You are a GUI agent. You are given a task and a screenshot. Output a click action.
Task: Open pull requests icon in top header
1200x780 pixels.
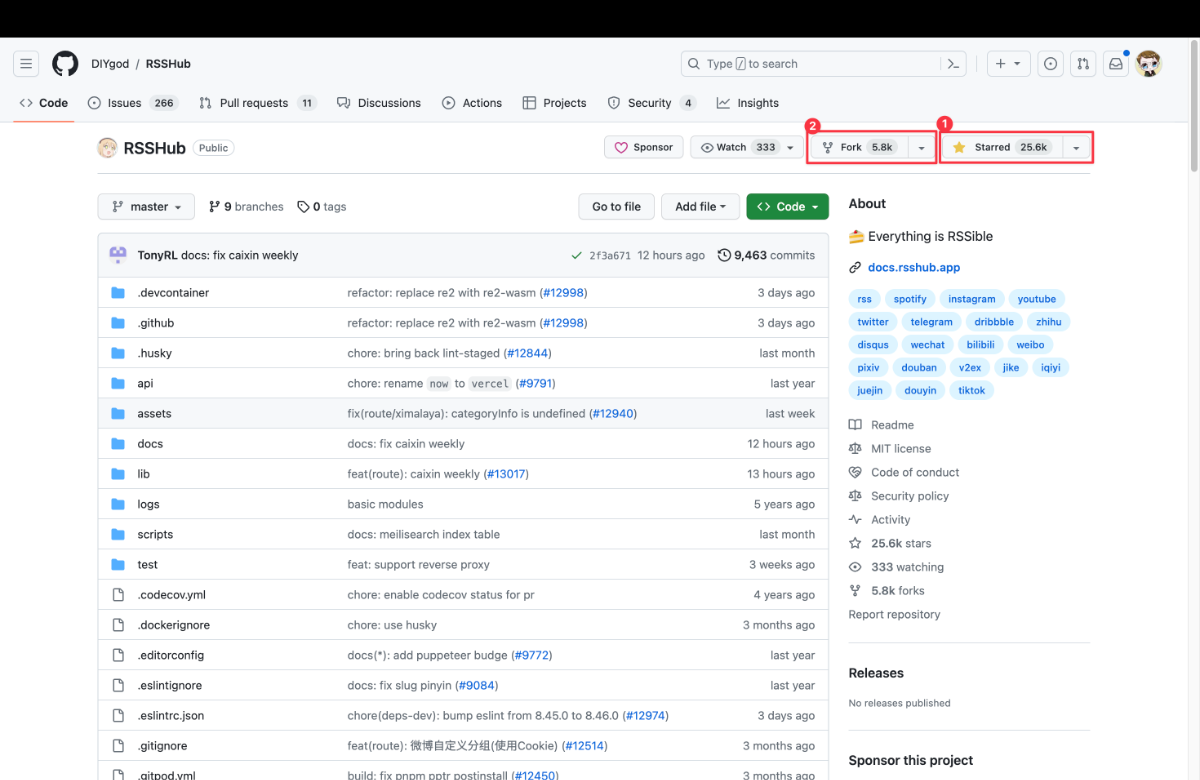[x=1083, y=64]
